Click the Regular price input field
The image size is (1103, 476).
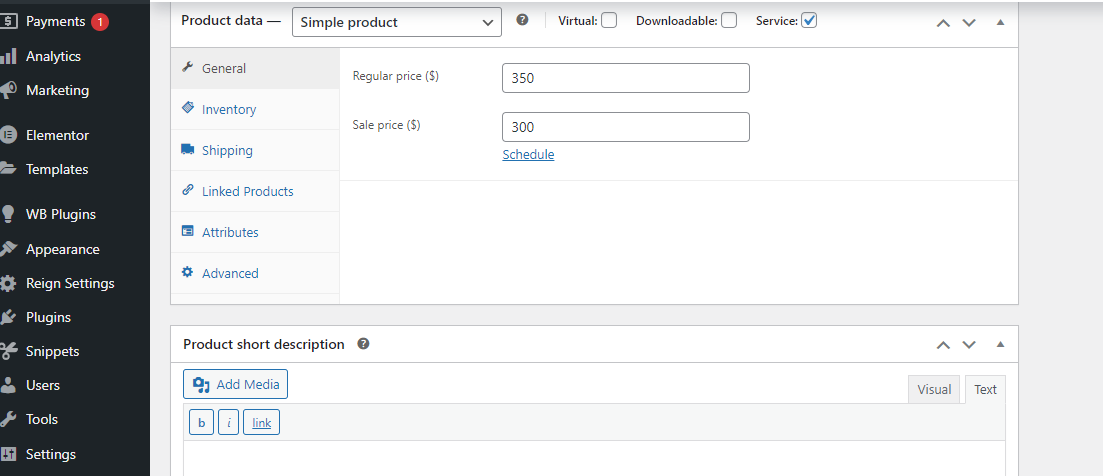[626, 78]
